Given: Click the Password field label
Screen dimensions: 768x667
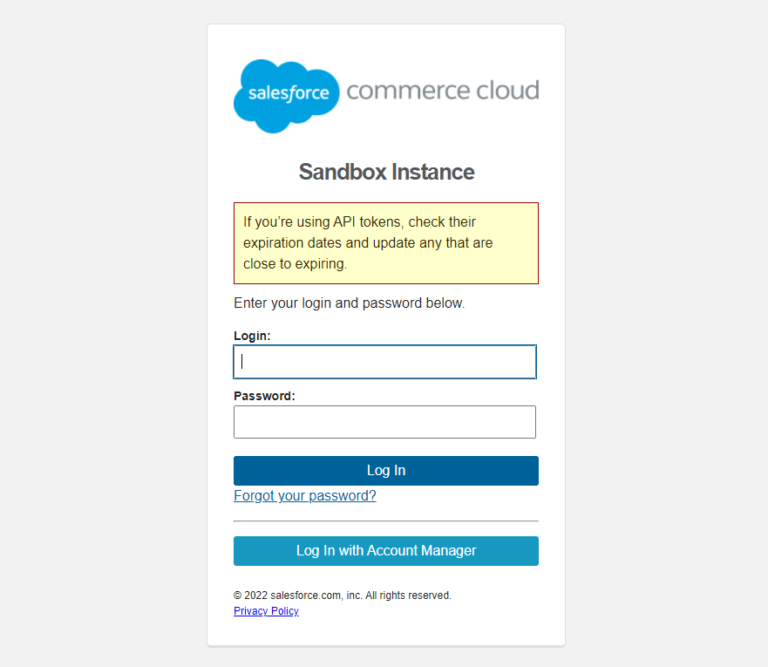Looking at the screenshot, I should coord(264,396).
